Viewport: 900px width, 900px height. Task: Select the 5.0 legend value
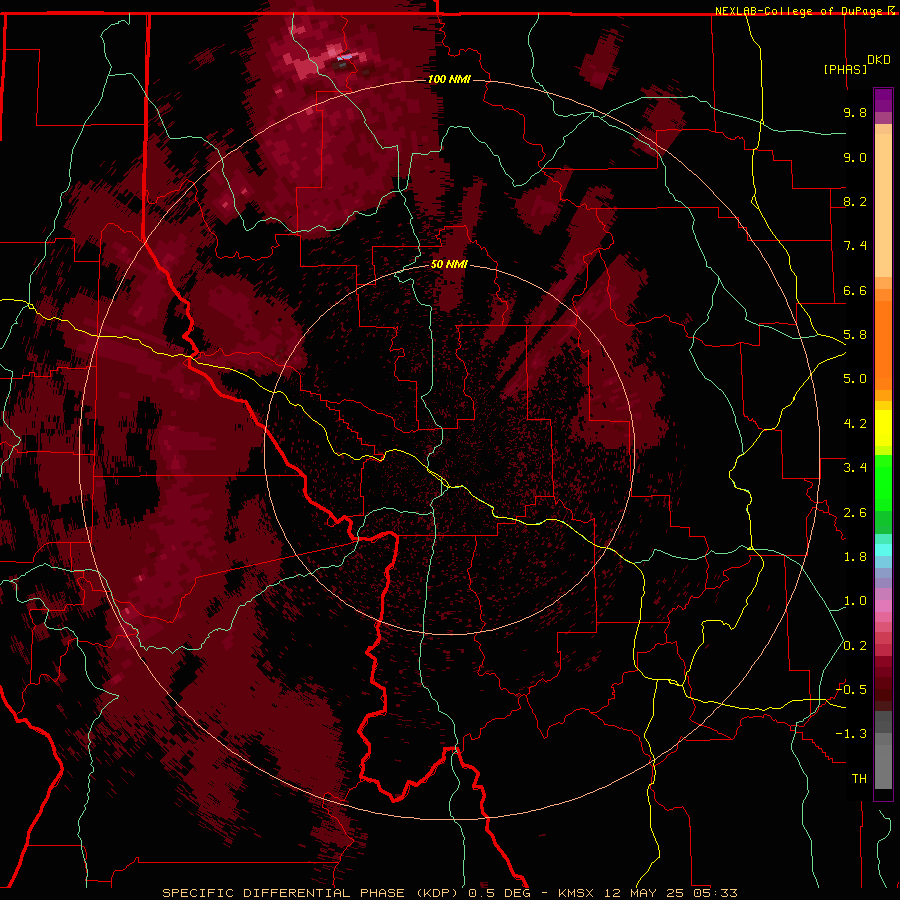point(855,379)
